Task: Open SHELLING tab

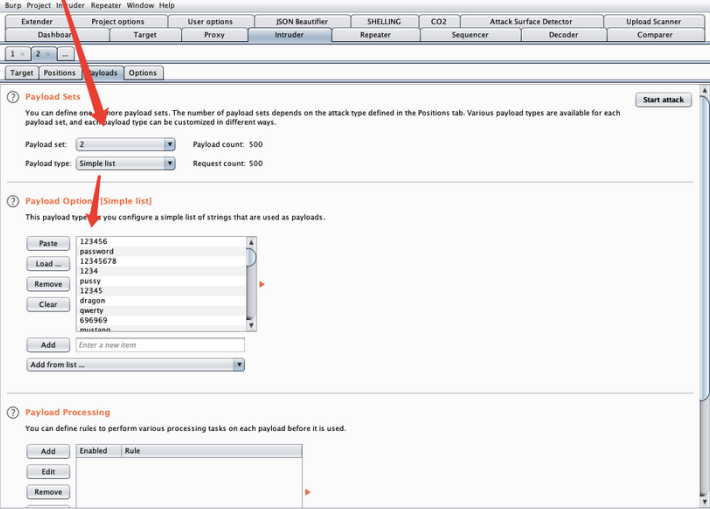Action: [x=384, y=21]
